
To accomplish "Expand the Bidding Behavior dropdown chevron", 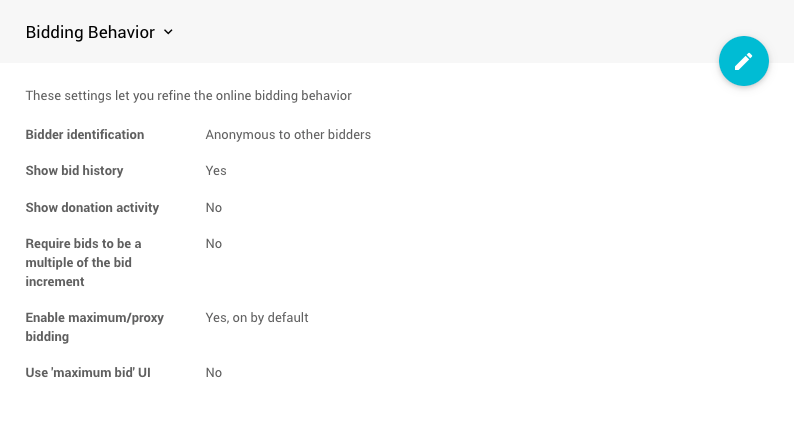I will pyautogui.click(x=168, y=32).
